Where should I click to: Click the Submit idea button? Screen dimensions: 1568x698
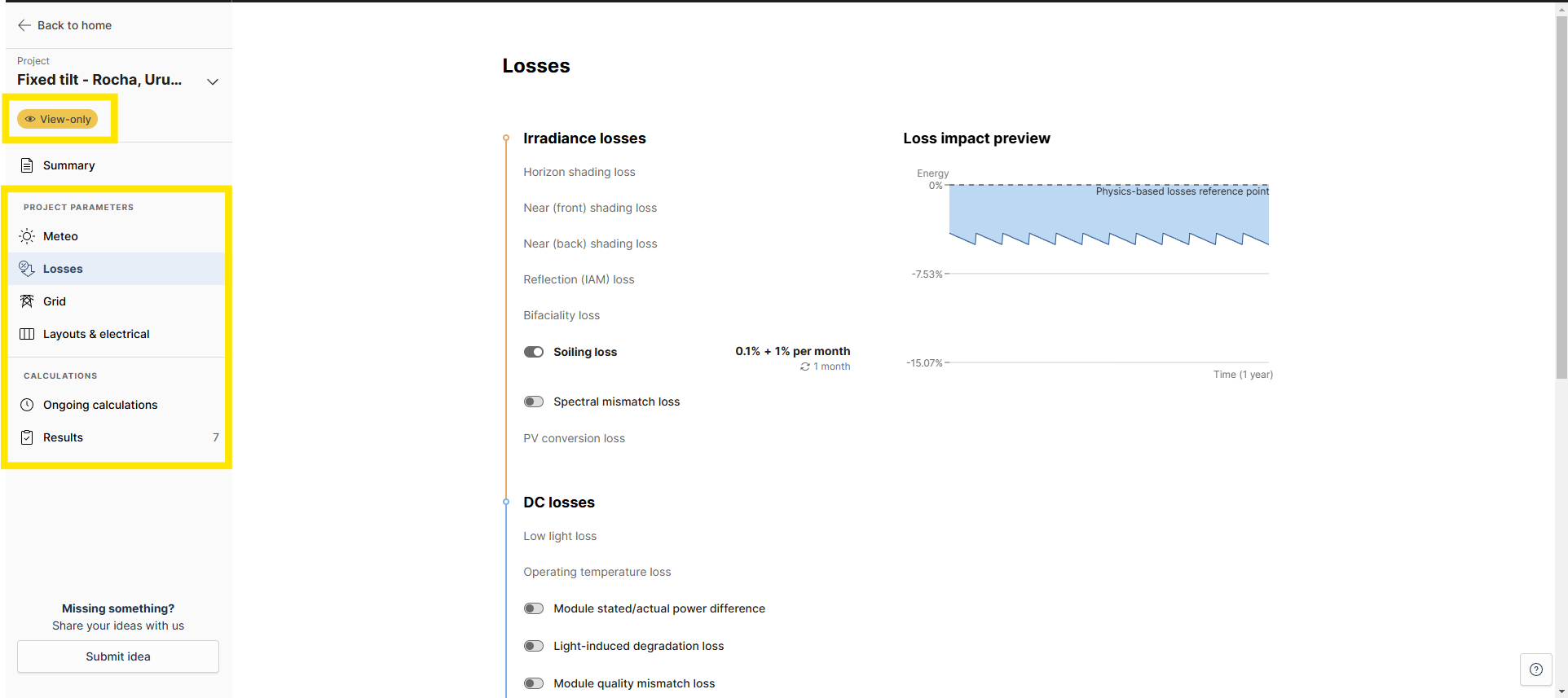point(118,656)
